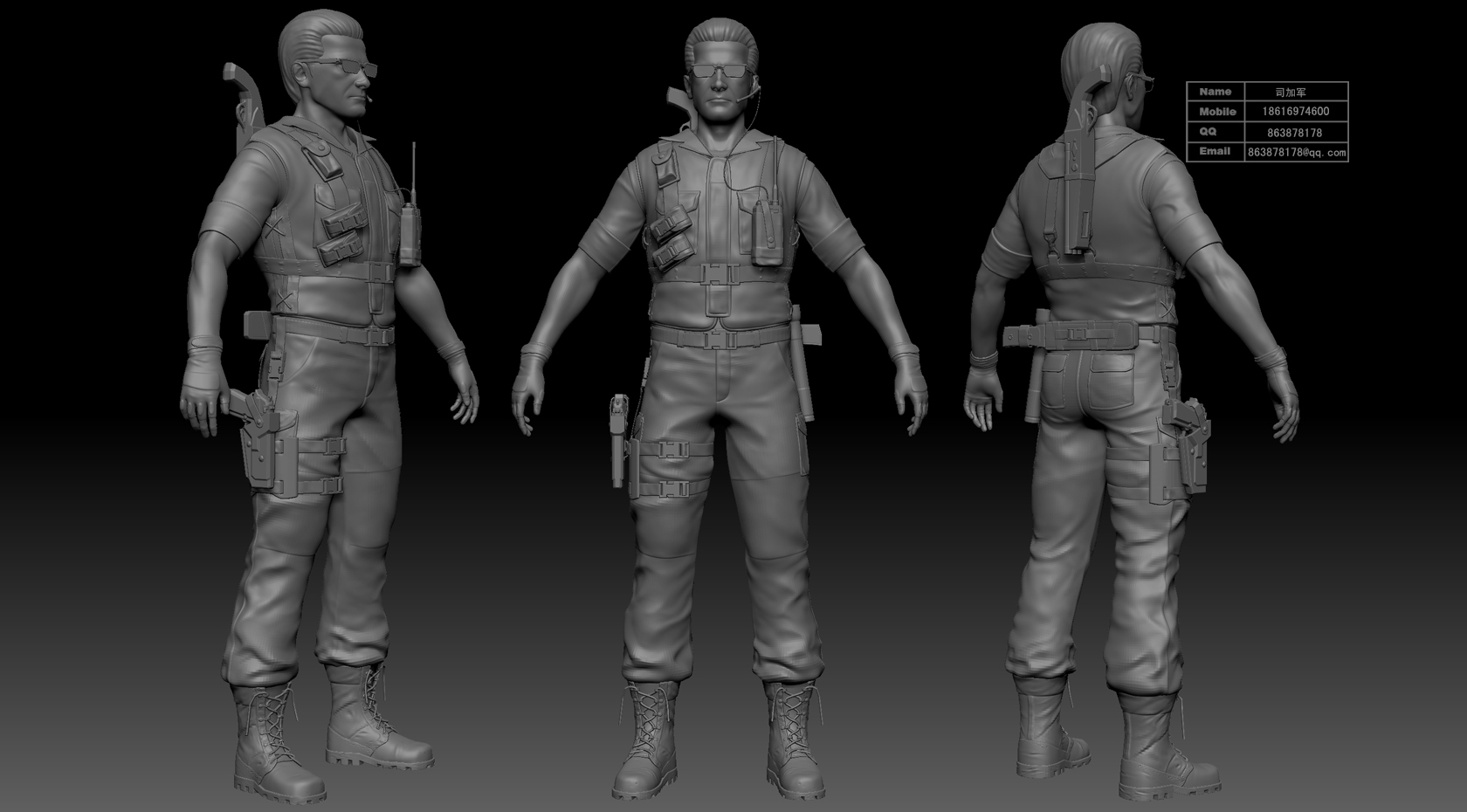Click the left side-view character render
This screenshot has height=812, width=1467.
coord(329,406)
